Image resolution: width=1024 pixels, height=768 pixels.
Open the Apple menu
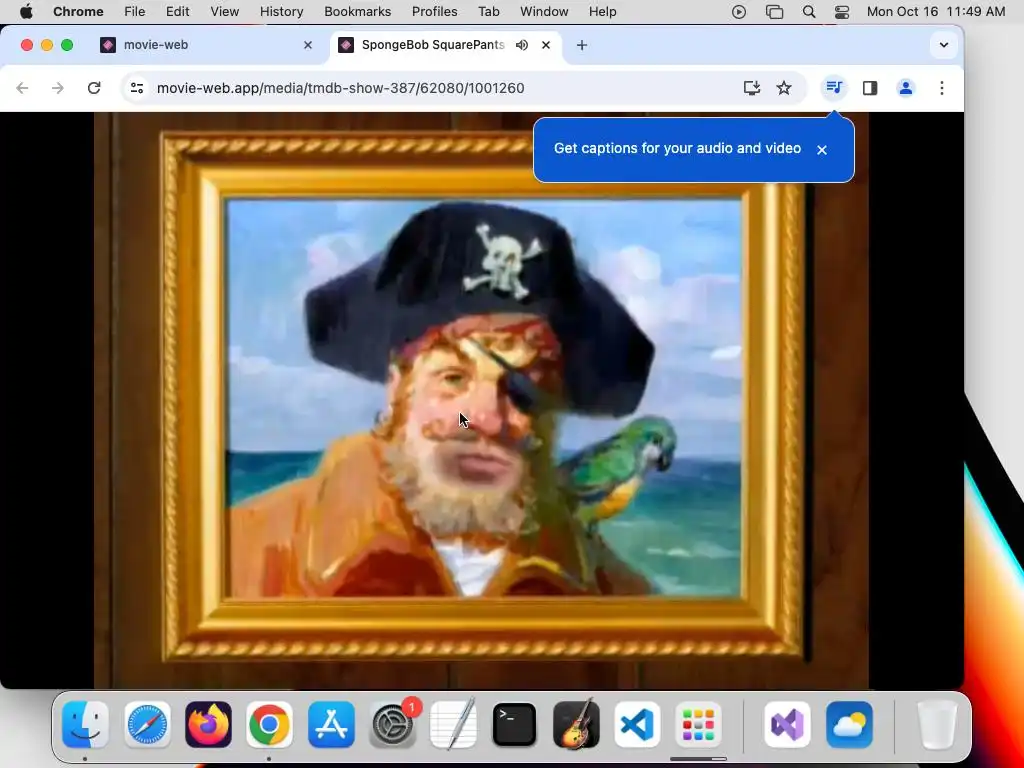pos(26,12)
